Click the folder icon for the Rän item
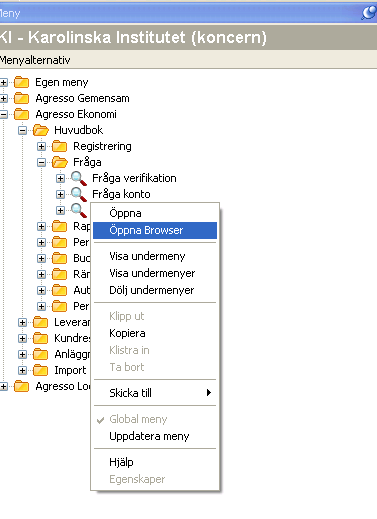 [x=60, y=274]
